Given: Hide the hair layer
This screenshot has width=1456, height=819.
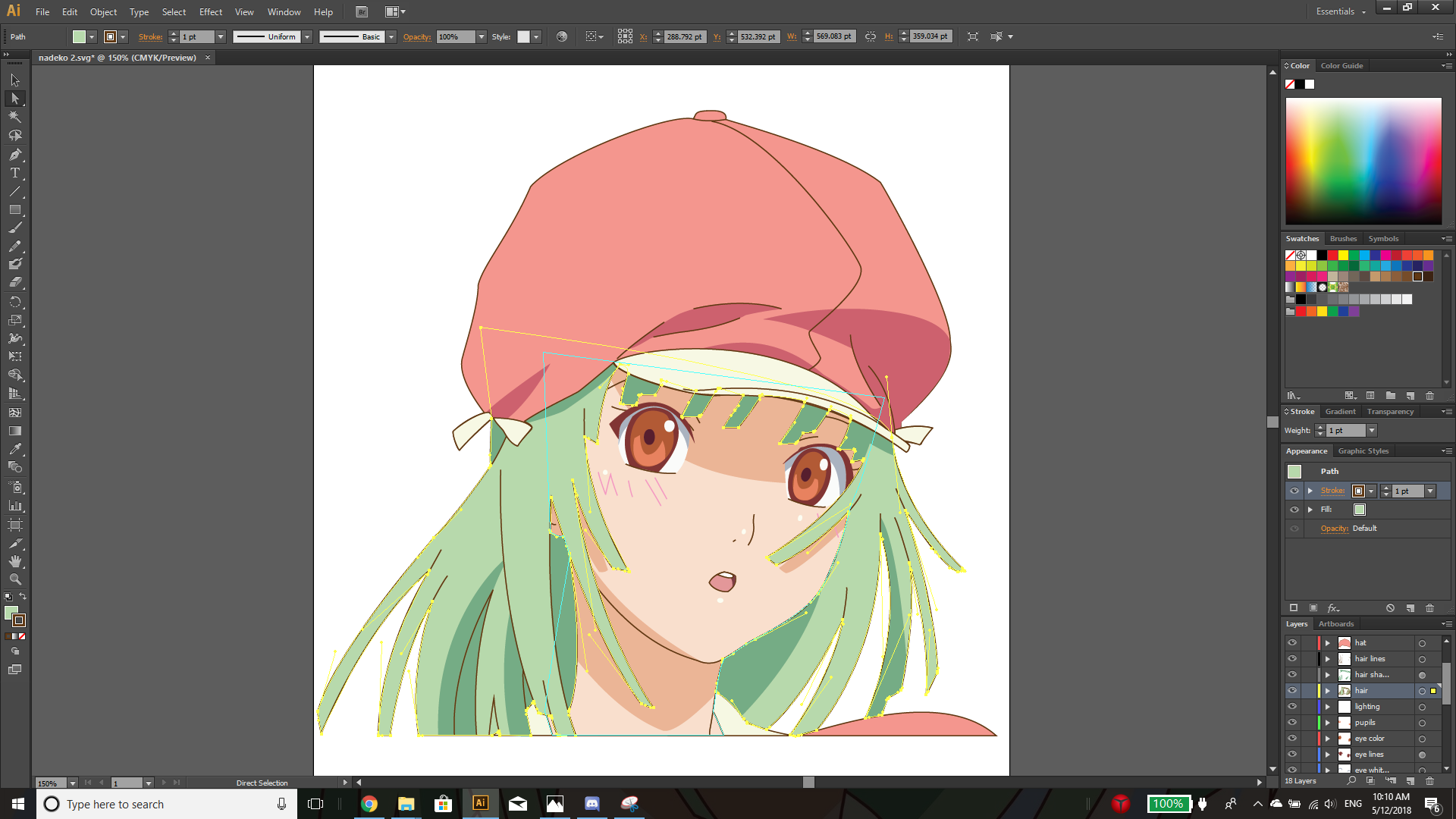Looking at the screenshot, I should pyautogui.click(x=1292, y=690).
